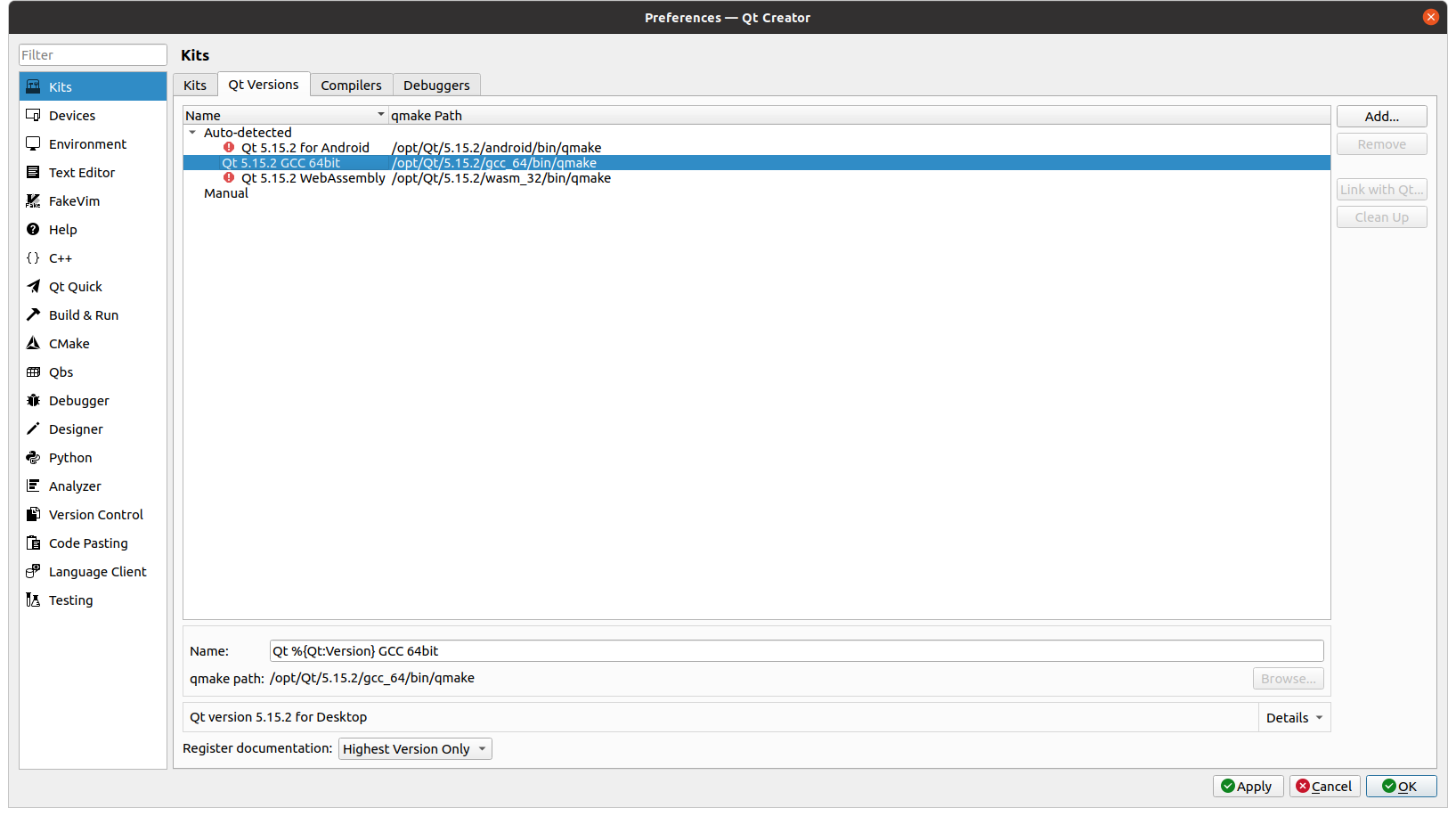This screenshot has height=816, width=1456.
Task: Expand the Details section
Action: [1294, 717]
